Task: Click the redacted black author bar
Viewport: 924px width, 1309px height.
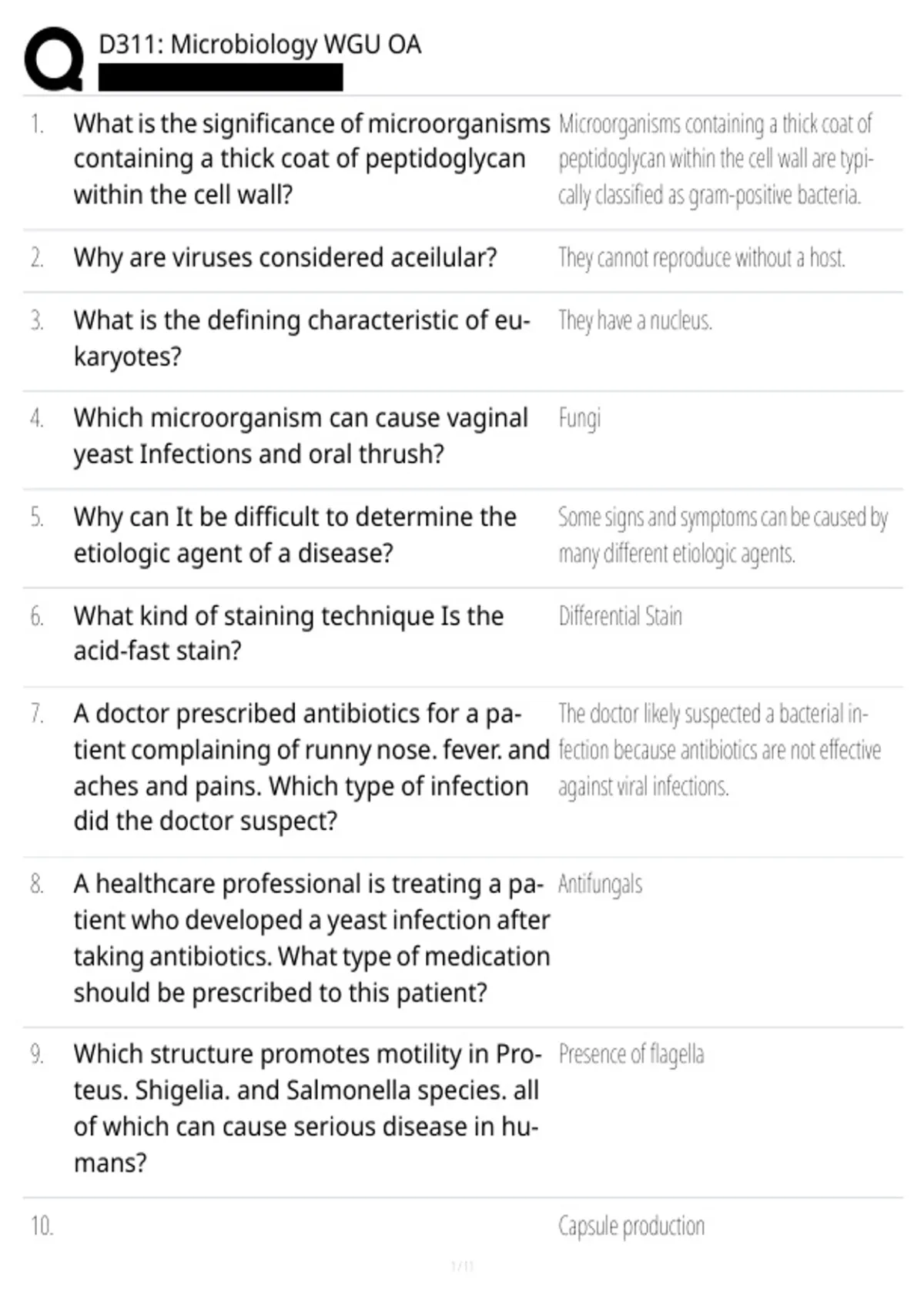Action: click(221, 78)
